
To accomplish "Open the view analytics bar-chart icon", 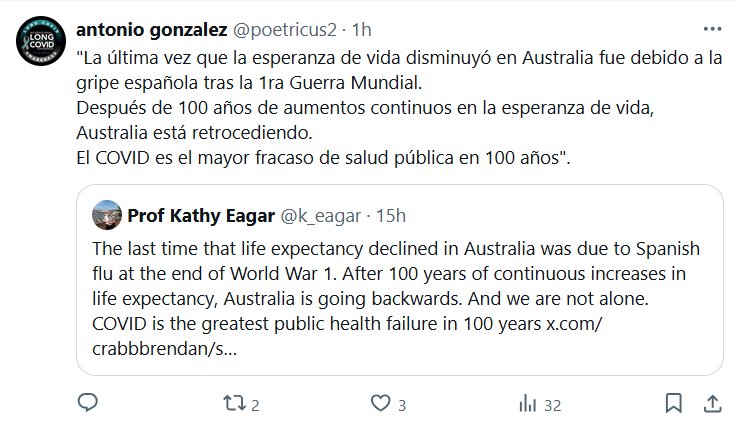I will point(526,404).
